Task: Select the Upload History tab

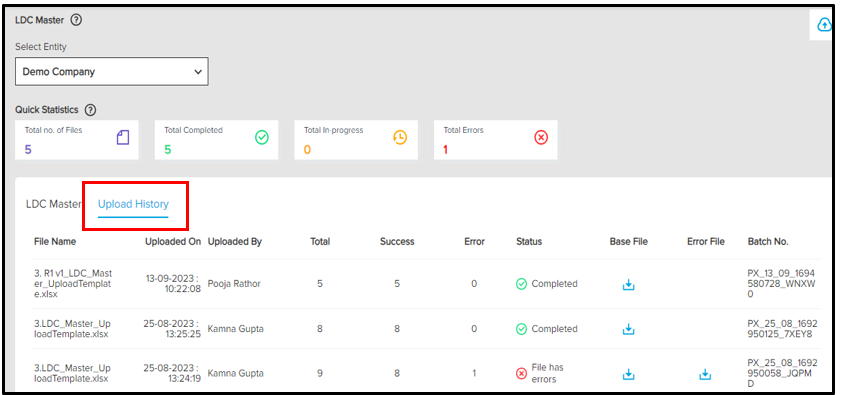Action: (x=133, y=204)
